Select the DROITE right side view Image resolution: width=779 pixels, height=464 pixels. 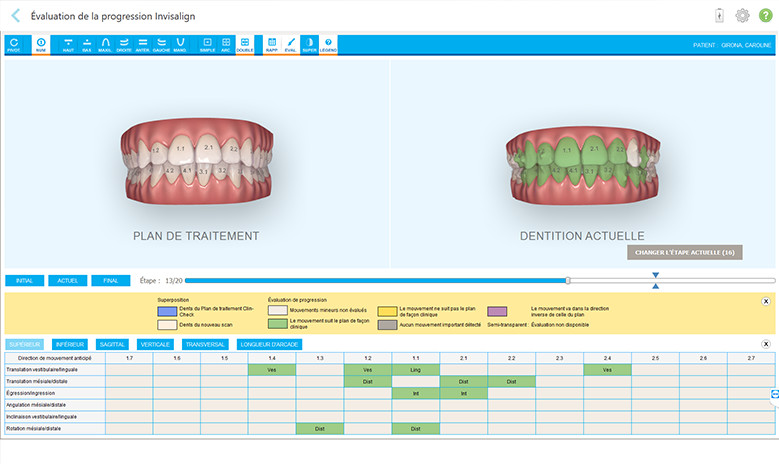124,45
